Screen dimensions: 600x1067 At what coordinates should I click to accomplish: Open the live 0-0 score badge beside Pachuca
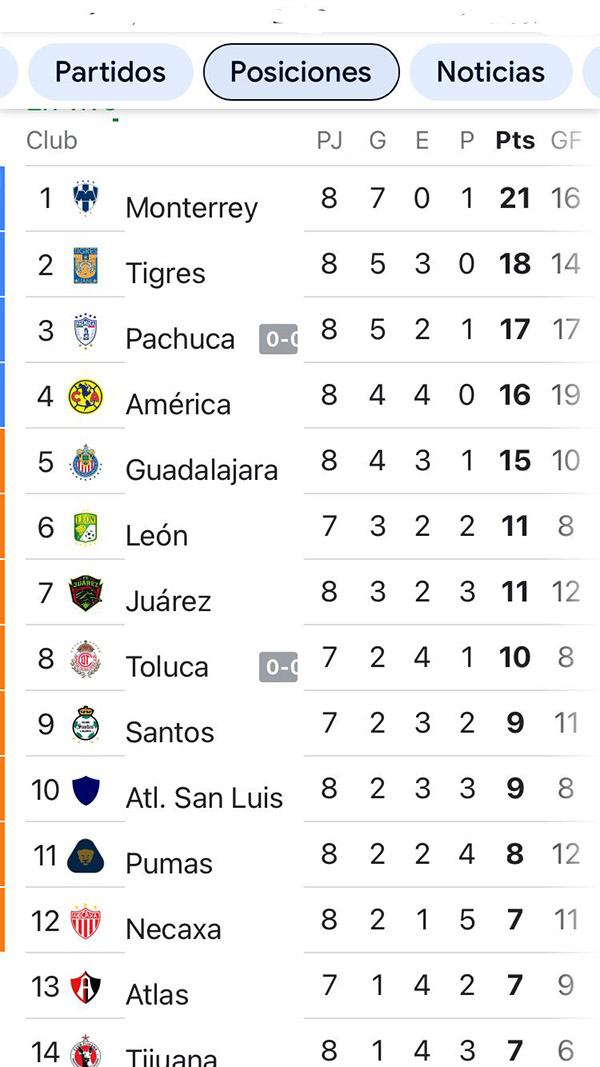click(x=278, y=339)
